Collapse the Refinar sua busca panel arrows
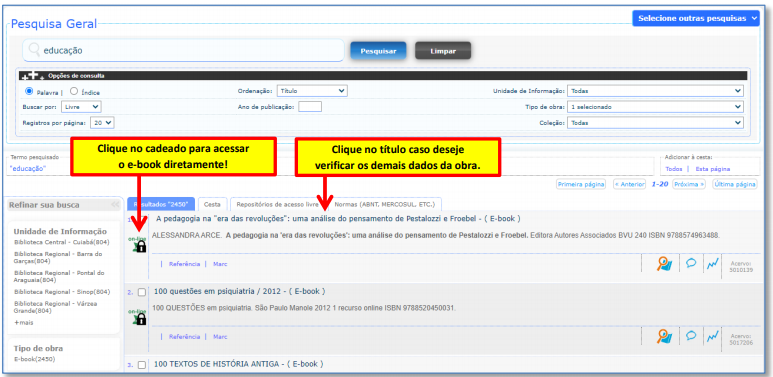The image size is (773, 377). 114,205
